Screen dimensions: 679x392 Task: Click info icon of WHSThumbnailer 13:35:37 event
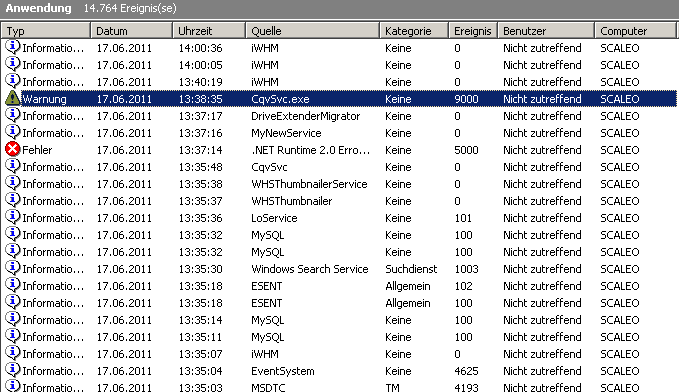13,200
